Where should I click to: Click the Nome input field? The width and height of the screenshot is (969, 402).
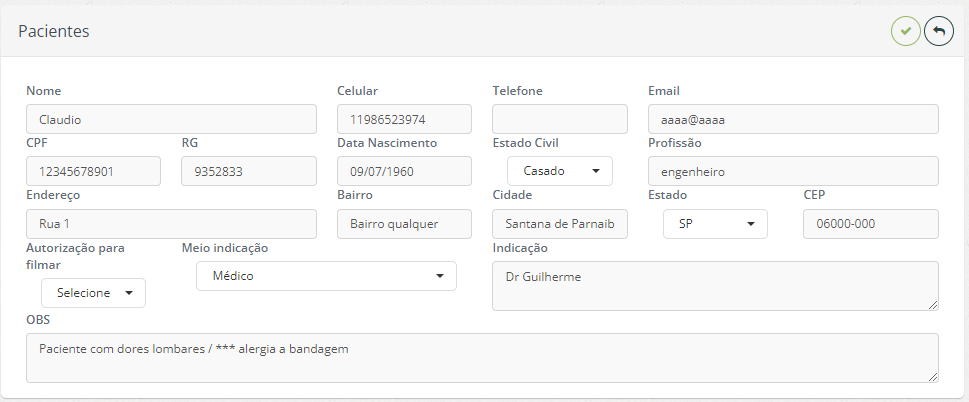[x=171, y=119]
